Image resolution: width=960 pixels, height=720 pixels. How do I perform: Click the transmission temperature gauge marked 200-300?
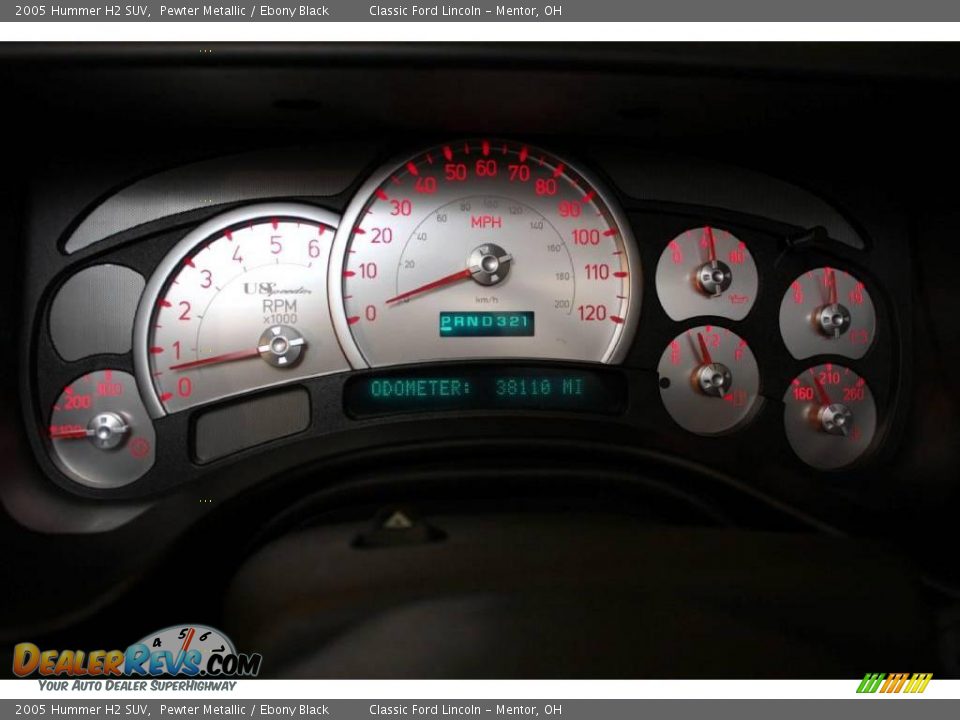[102, 428]
